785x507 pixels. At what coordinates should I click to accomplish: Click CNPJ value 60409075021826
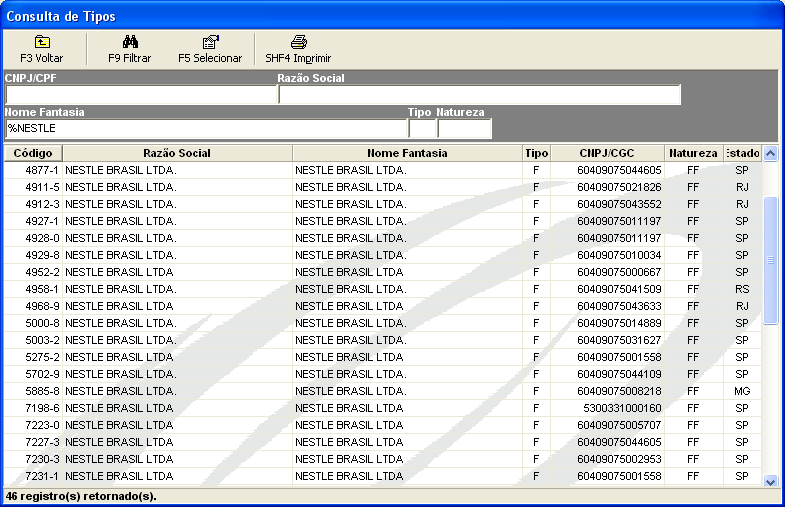click(619, 187)
